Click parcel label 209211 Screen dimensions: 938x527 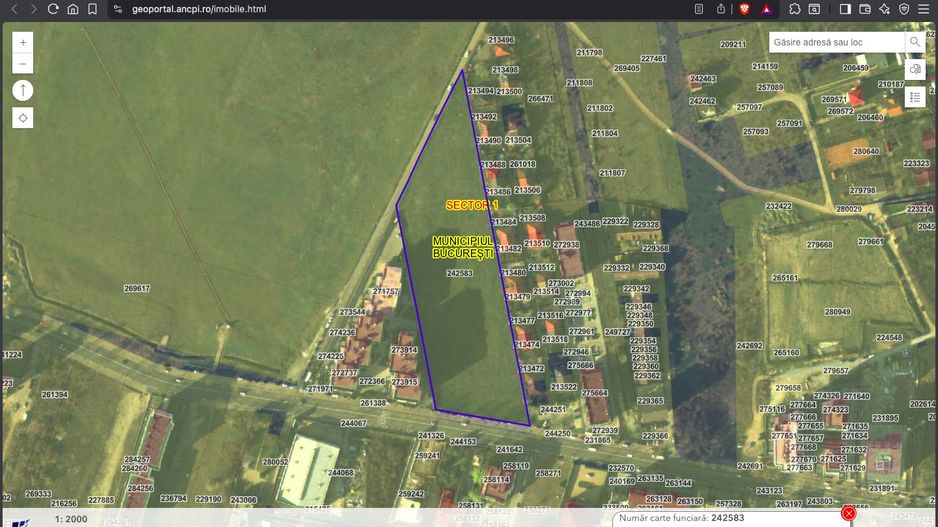point(733,44)
